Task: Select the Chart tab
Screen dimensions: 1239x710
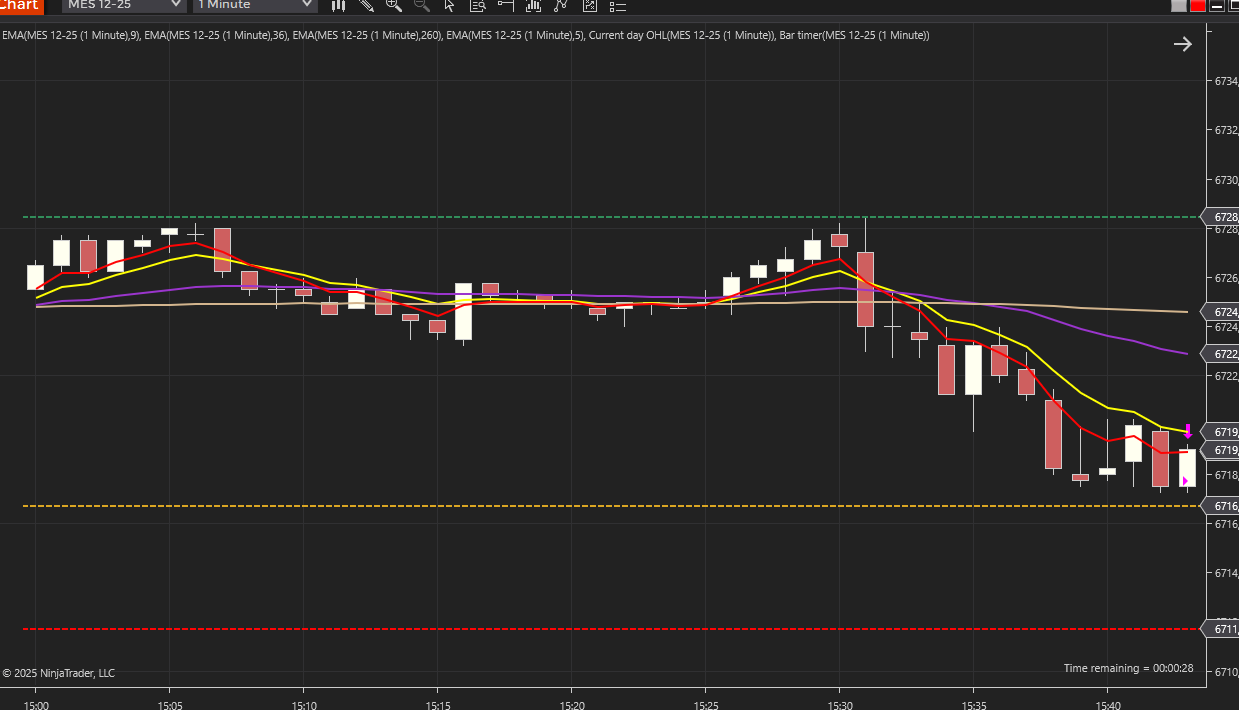Action: tap(21, 5)
